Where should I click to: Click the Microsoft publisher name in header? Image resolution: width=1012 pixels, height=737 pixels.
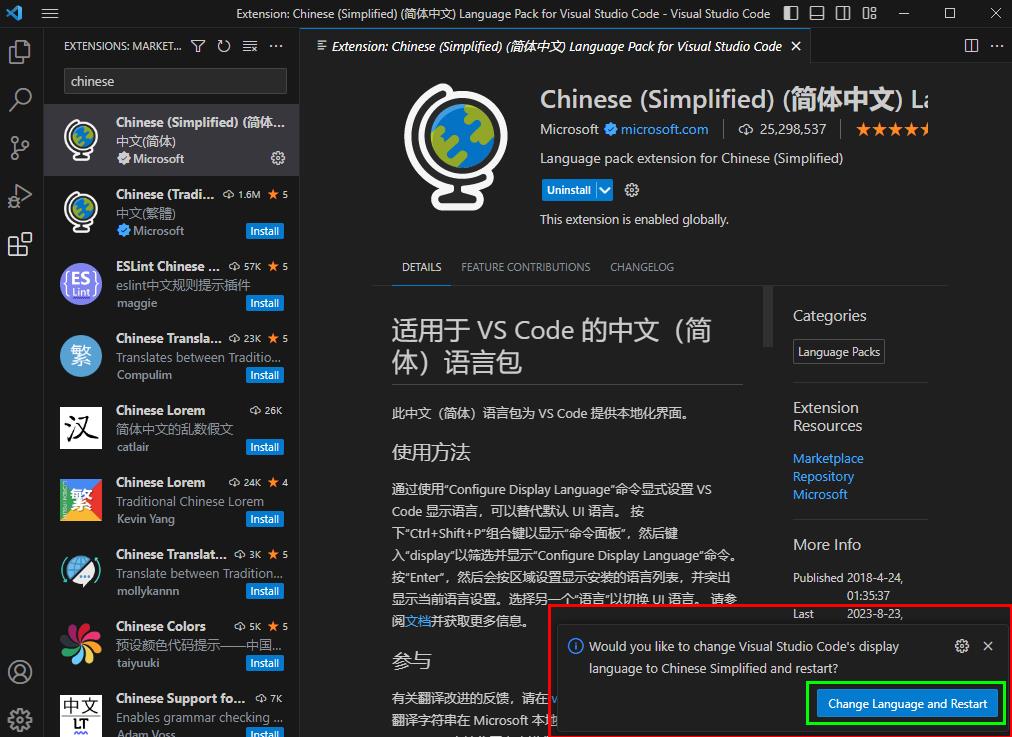tap(569, 130)
